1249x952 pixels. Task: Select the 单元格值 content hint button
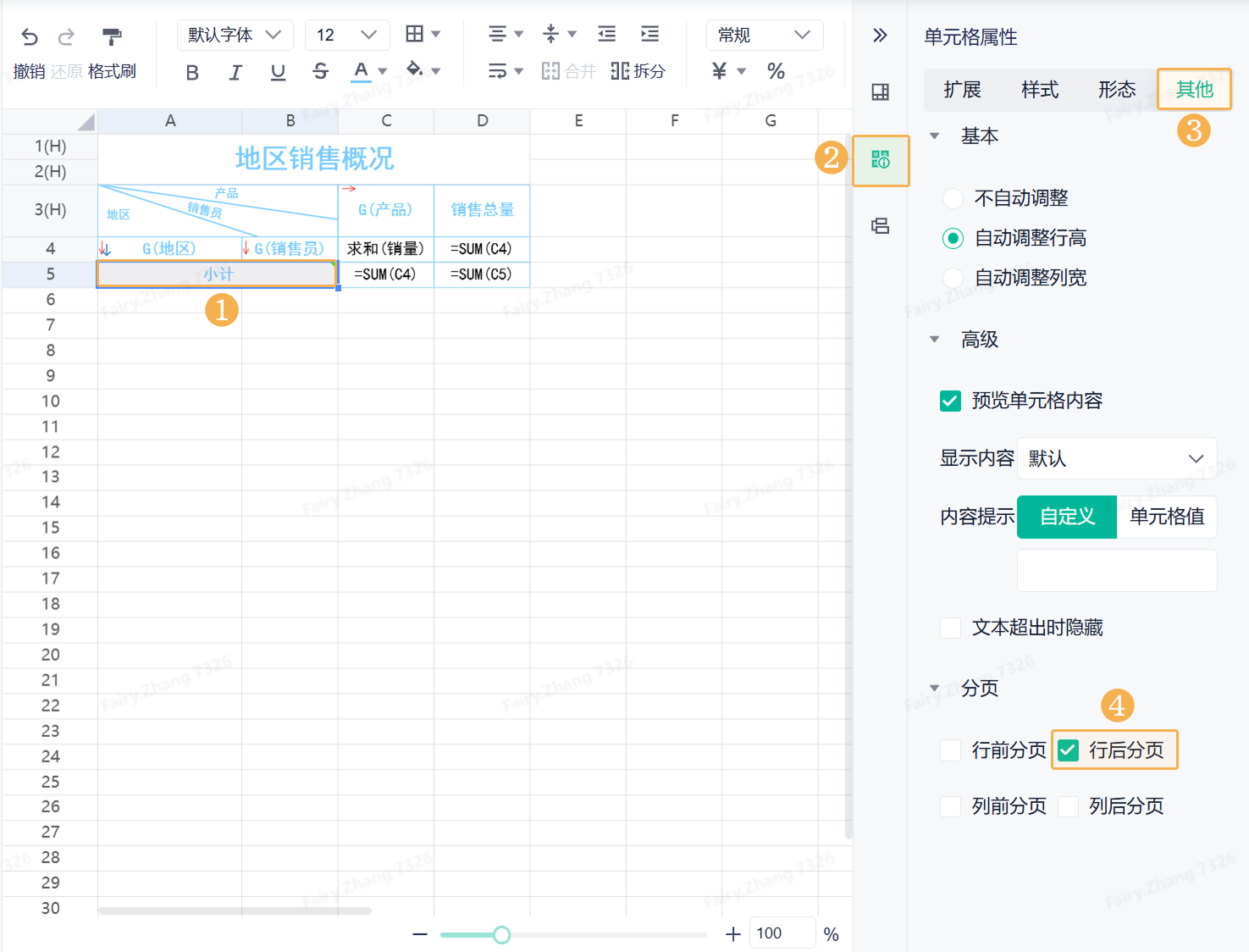coord(1167,517)
